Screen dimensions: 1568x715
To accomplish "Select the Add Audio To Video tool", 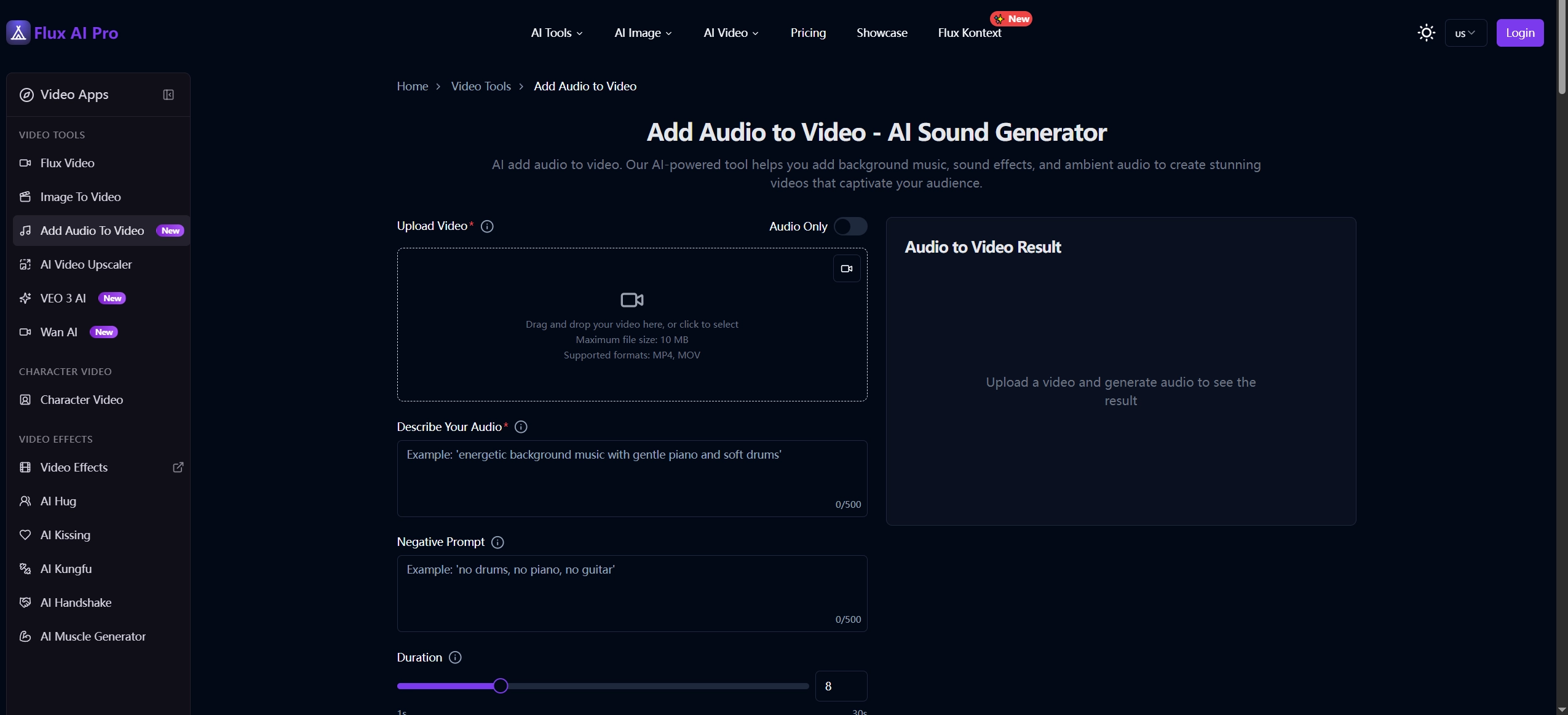I will (92, 231).
